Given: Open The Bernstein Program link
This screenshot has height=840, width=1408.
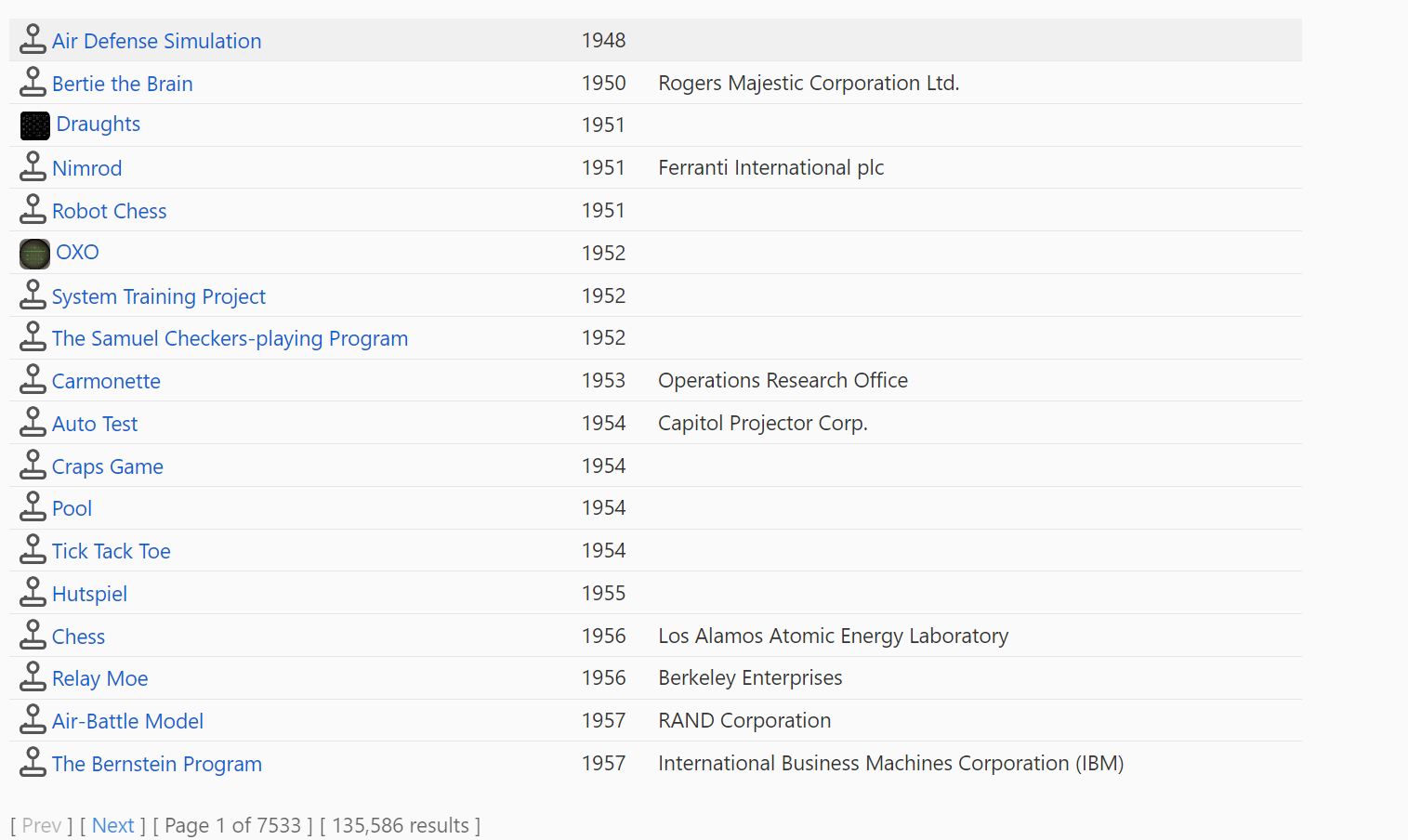Looking at the screenshot, I should click(157, 764).
